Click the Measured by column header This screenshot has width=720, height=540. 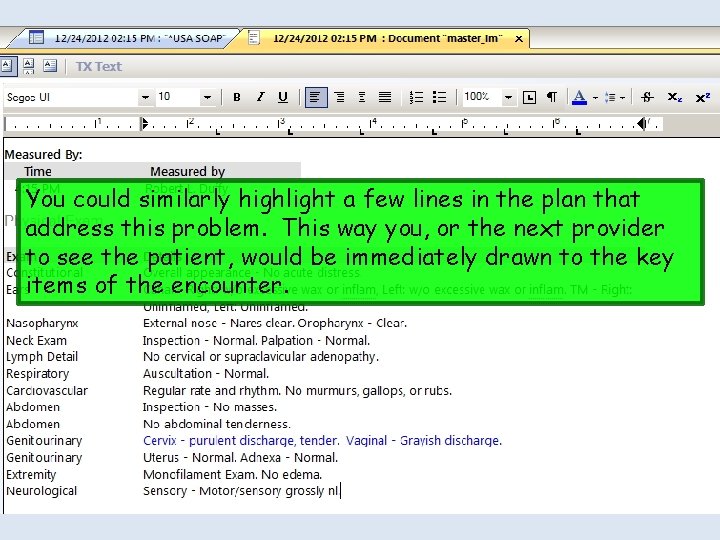click(187, 171)
